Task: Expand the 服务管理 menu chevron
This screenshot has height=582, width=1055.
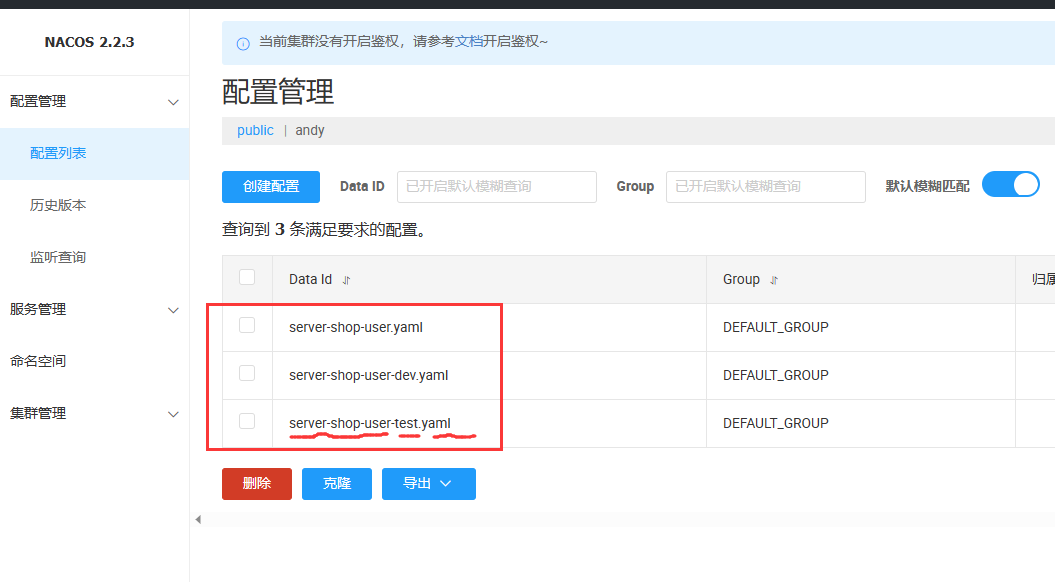Action: (173, 310)
